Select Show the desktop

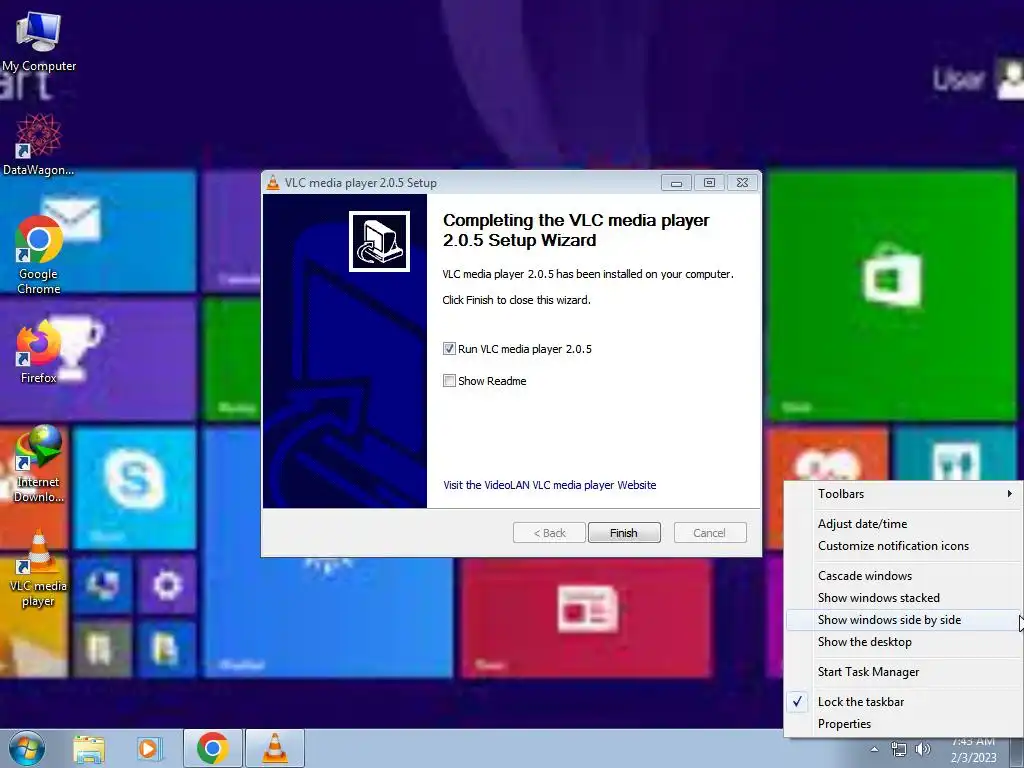coord(903,642)
